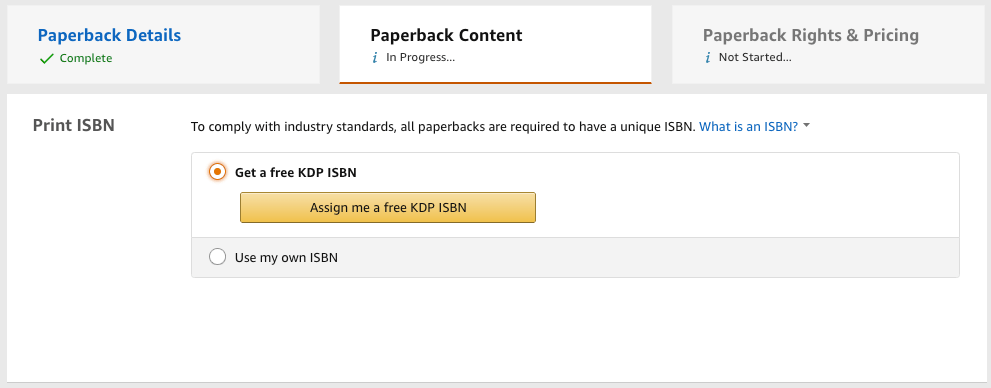Open the What is an ISBN? link
This screenshot has height=388, width=991.
748,126
